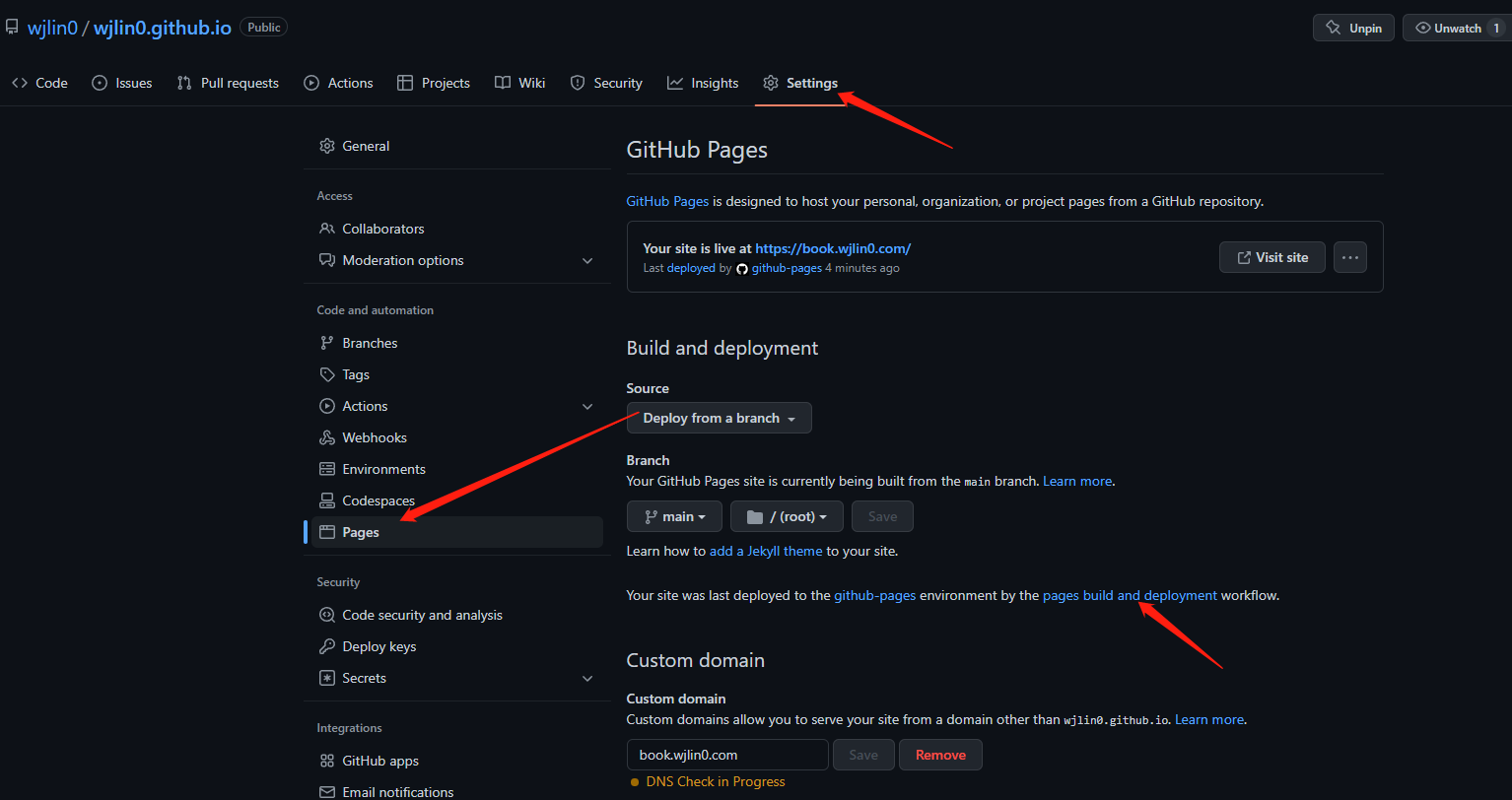1512x800 pixels.
Task: Expand the Secrets sidebar section
Action: coord(587,679)
